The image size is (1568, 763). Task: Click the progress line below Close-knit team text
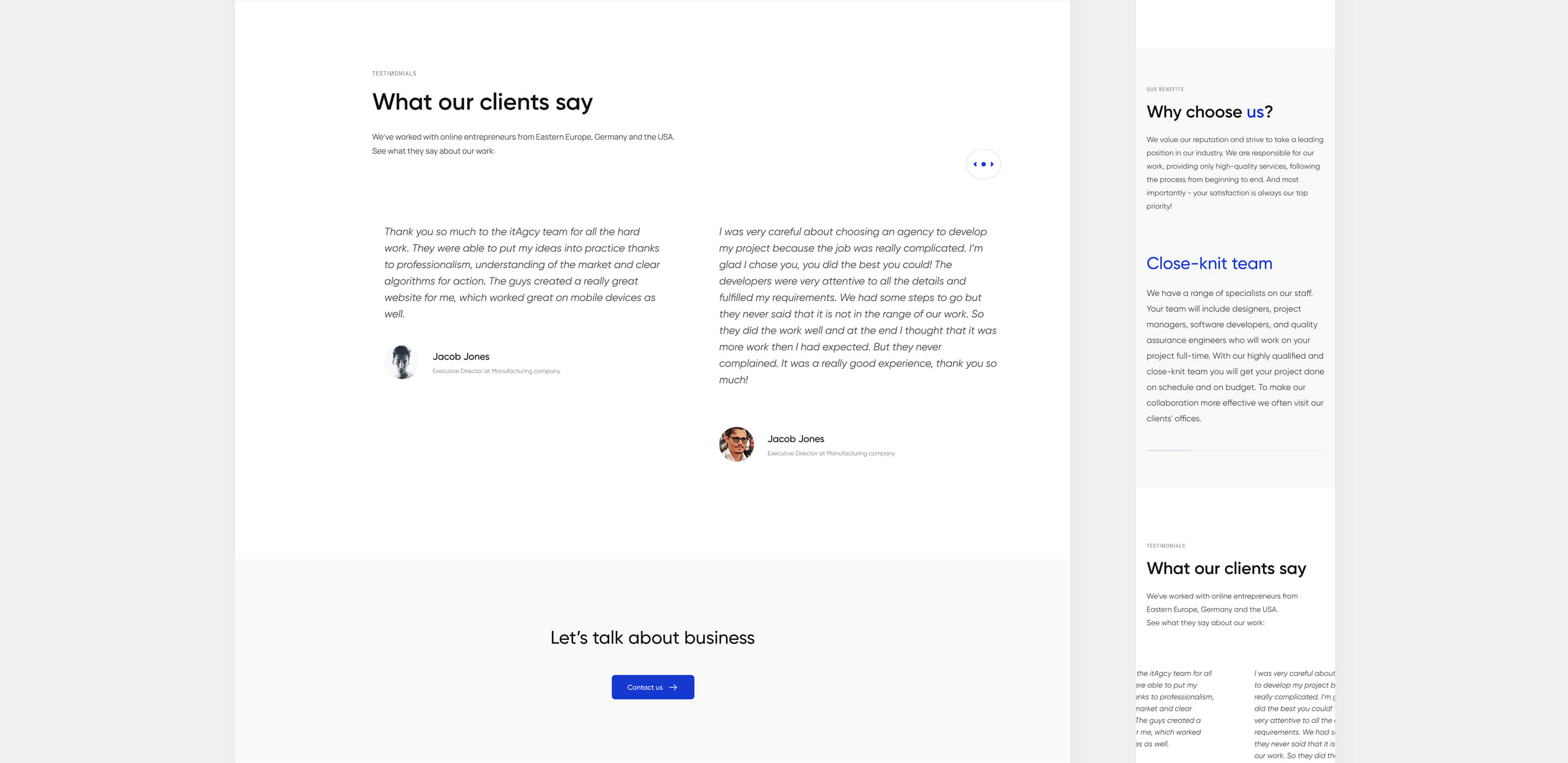click(1169, 451)
